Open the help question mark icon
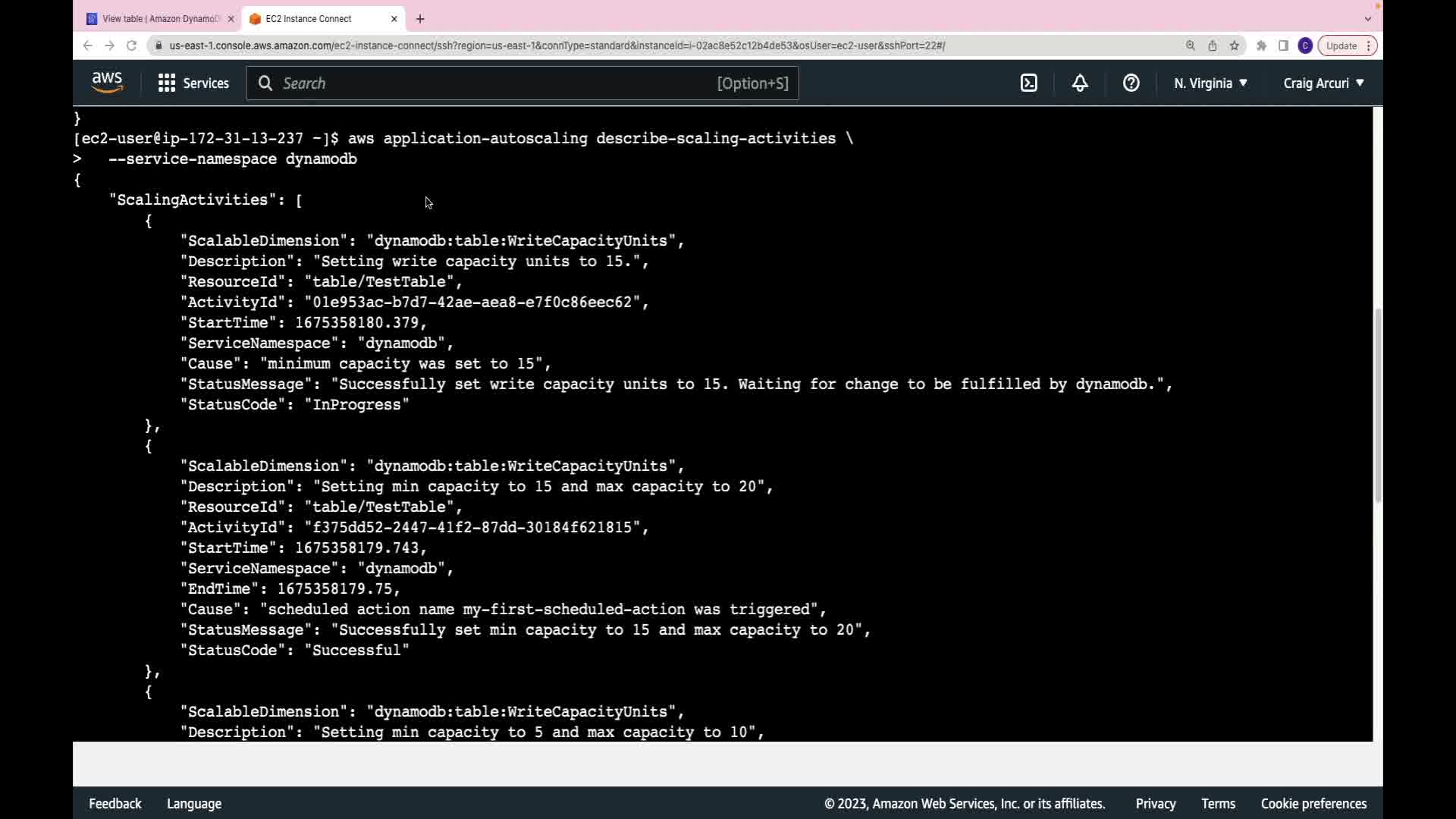This screenshot has width=1456, height=819. click(x=1131, y=83)
